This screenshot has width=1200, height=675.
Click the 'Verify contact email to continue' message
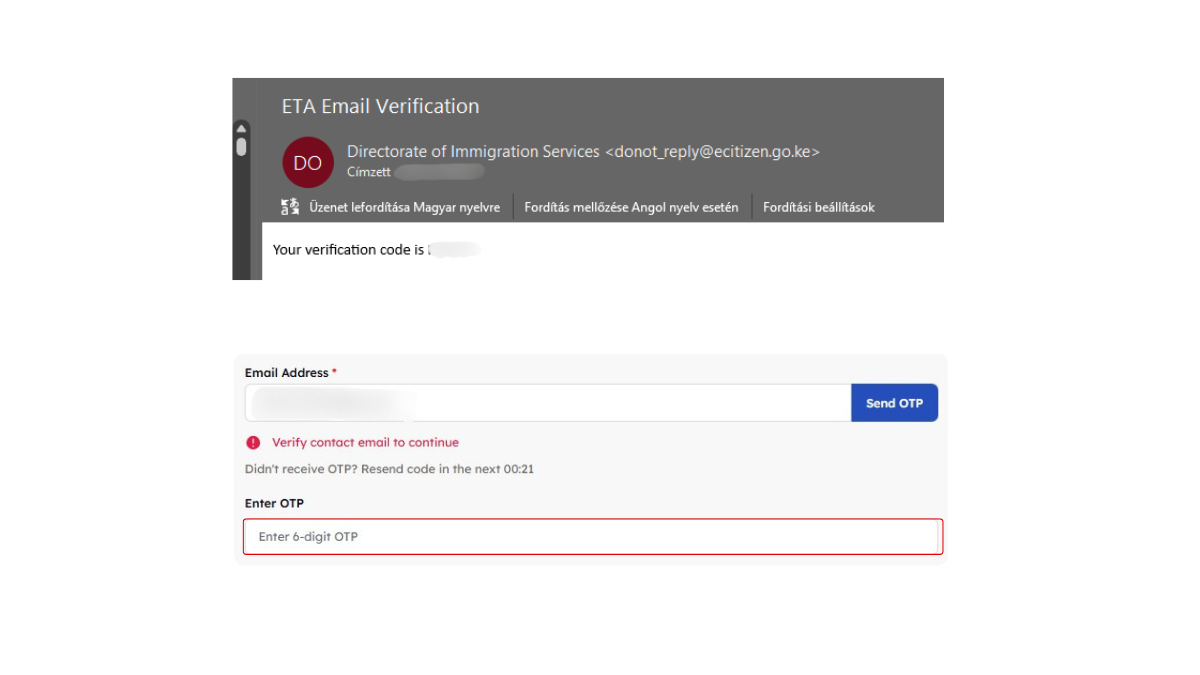click(x=365, y=442)
